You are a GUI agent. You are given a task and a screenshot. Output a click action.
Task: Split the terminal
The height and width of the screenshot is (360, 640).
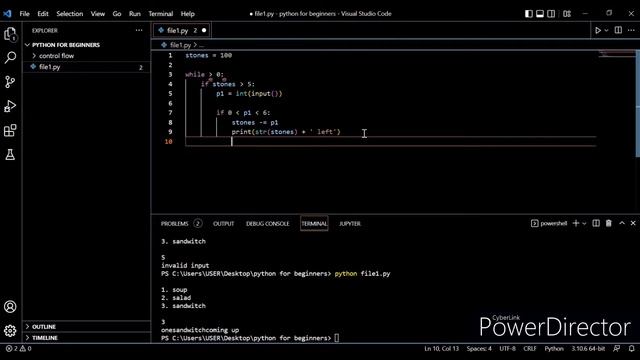pos(596,223)
